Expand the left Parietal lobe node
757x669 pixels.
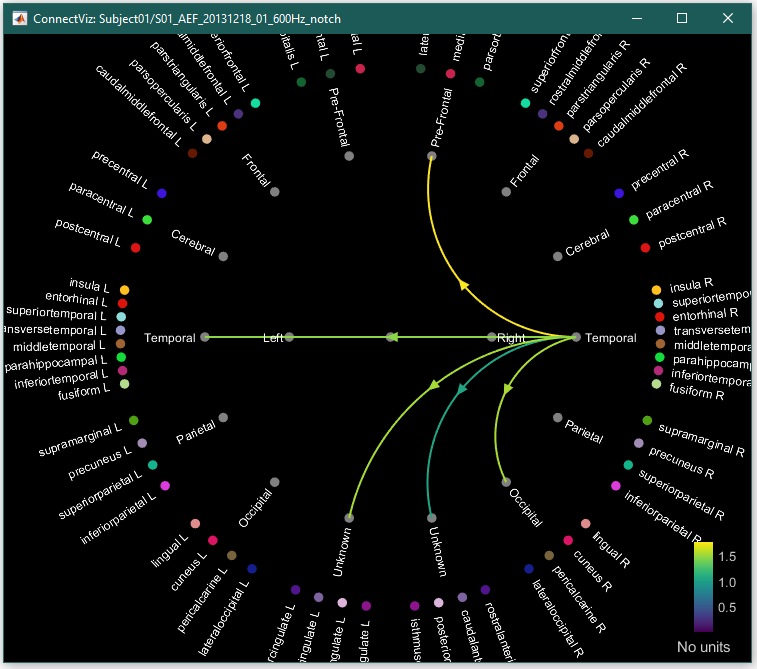223,418
